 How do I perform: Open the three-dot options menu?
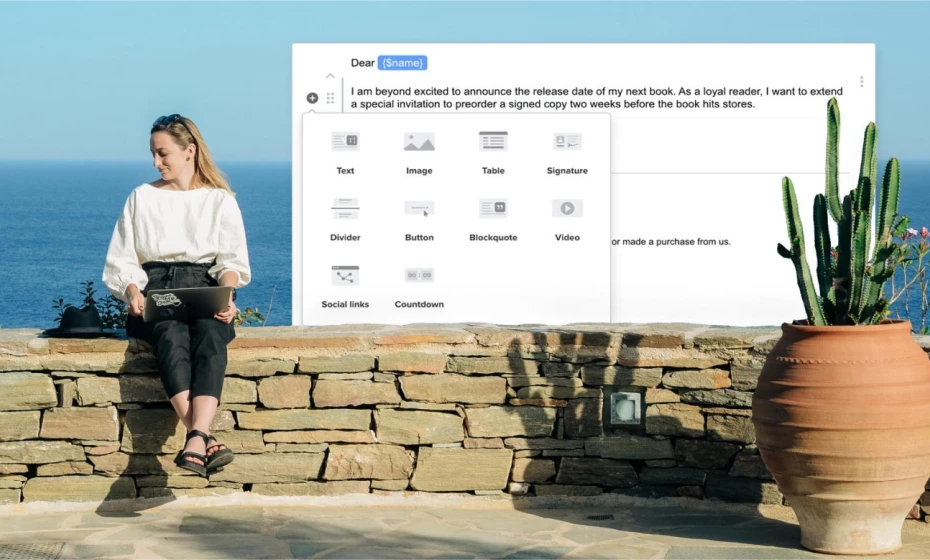[861, 82]
